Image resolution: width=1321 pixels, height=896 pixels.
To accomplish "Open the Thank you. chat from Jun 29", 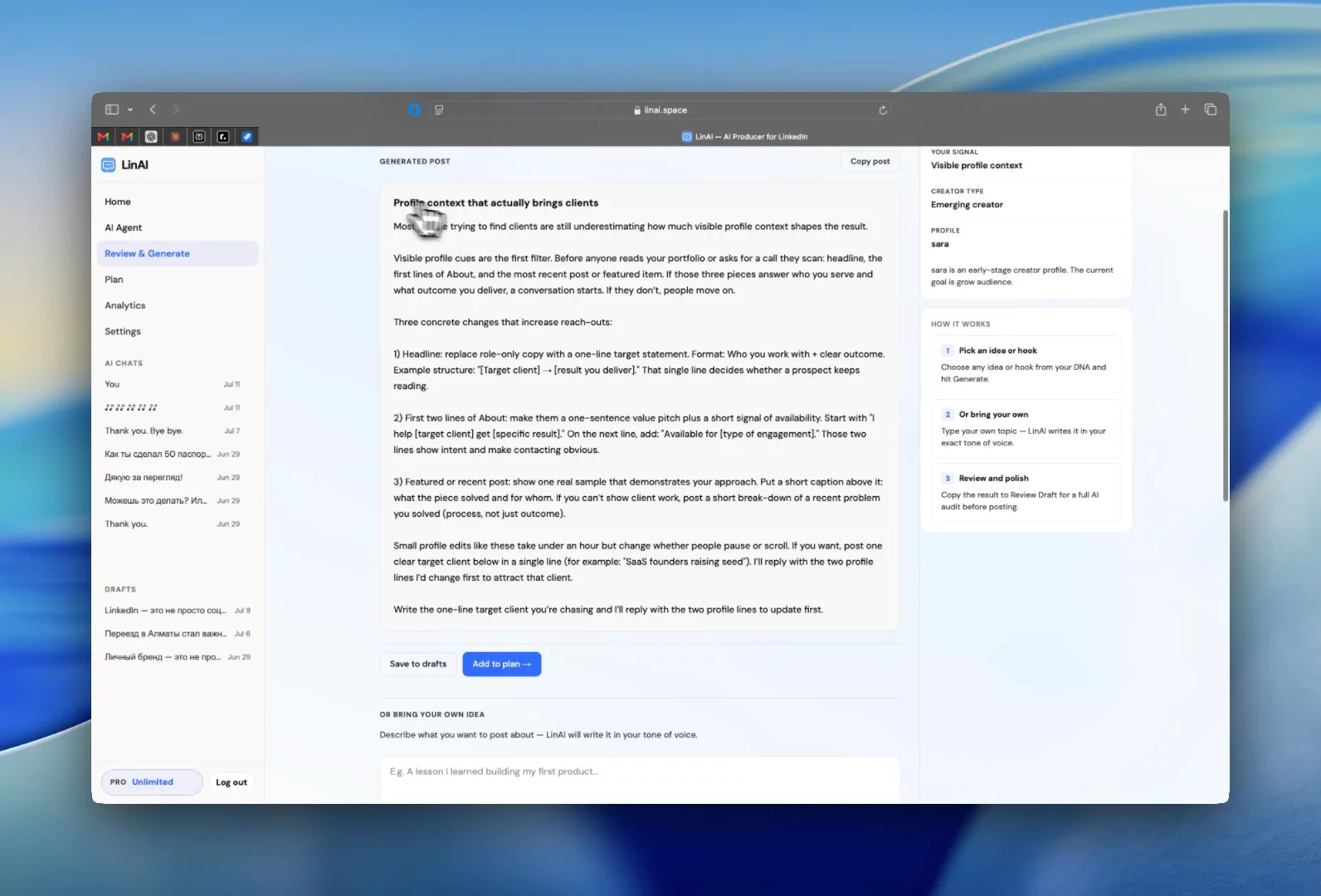I will [173, 523].
